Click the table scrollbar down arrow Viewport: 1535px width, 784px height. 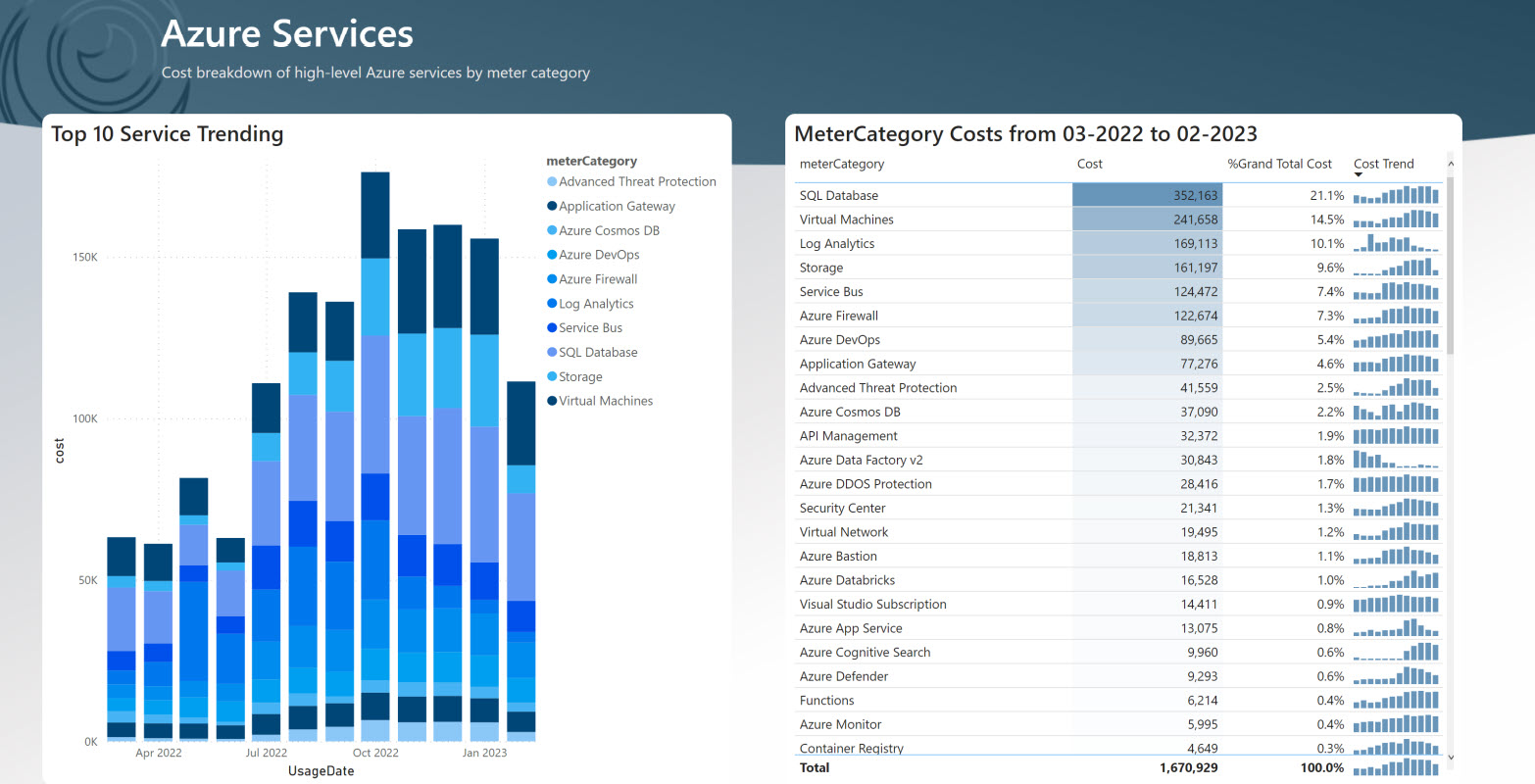coord(1451,758)
